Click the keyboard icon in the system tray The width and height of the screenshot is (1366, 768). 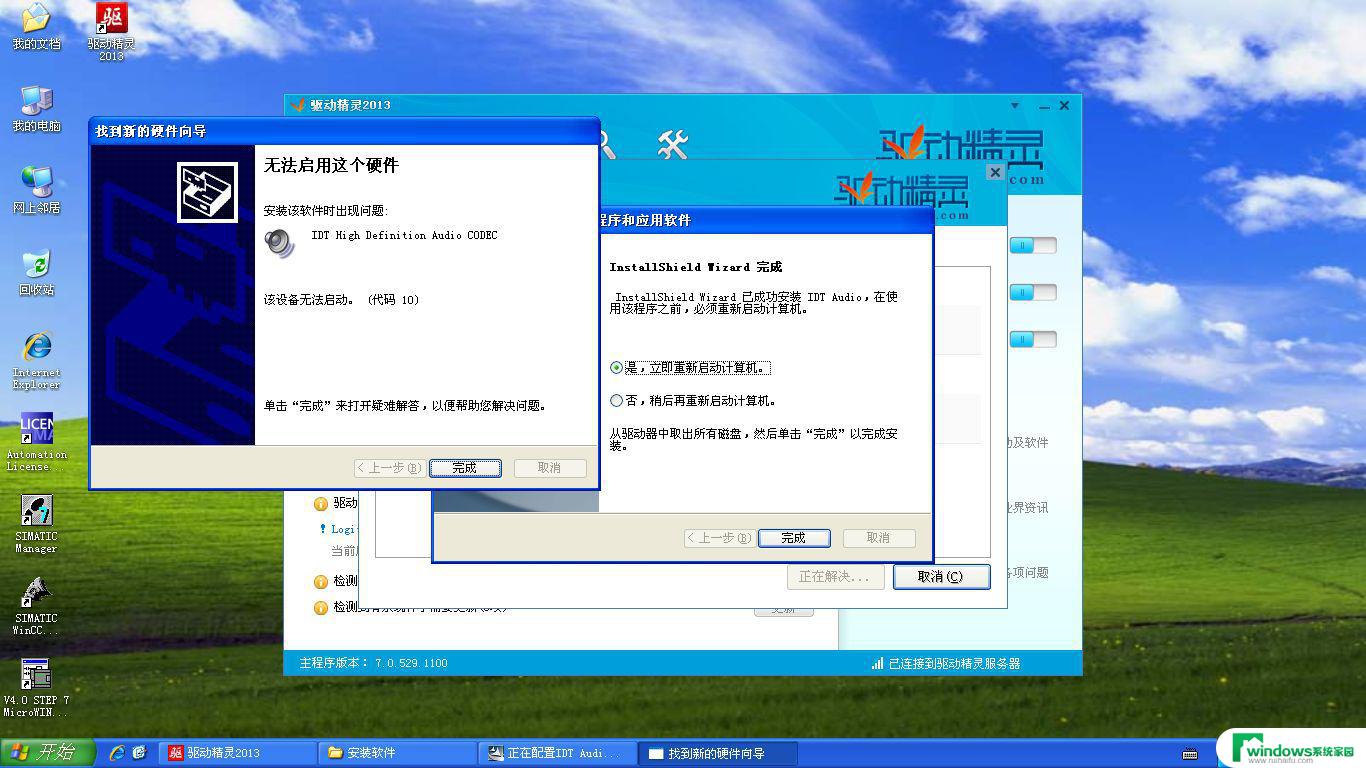click(x=1190, y=754)
